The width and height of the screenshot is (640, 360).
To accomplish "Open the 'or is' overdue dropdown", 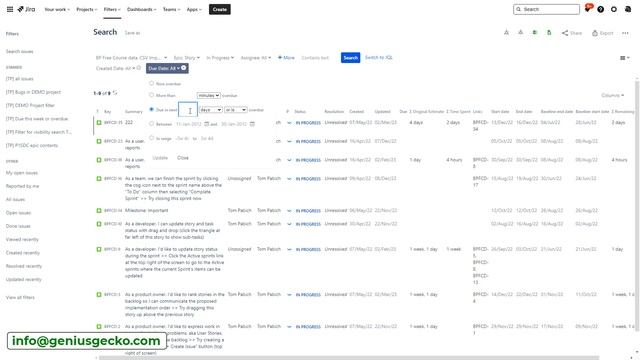I will (236, 110).
